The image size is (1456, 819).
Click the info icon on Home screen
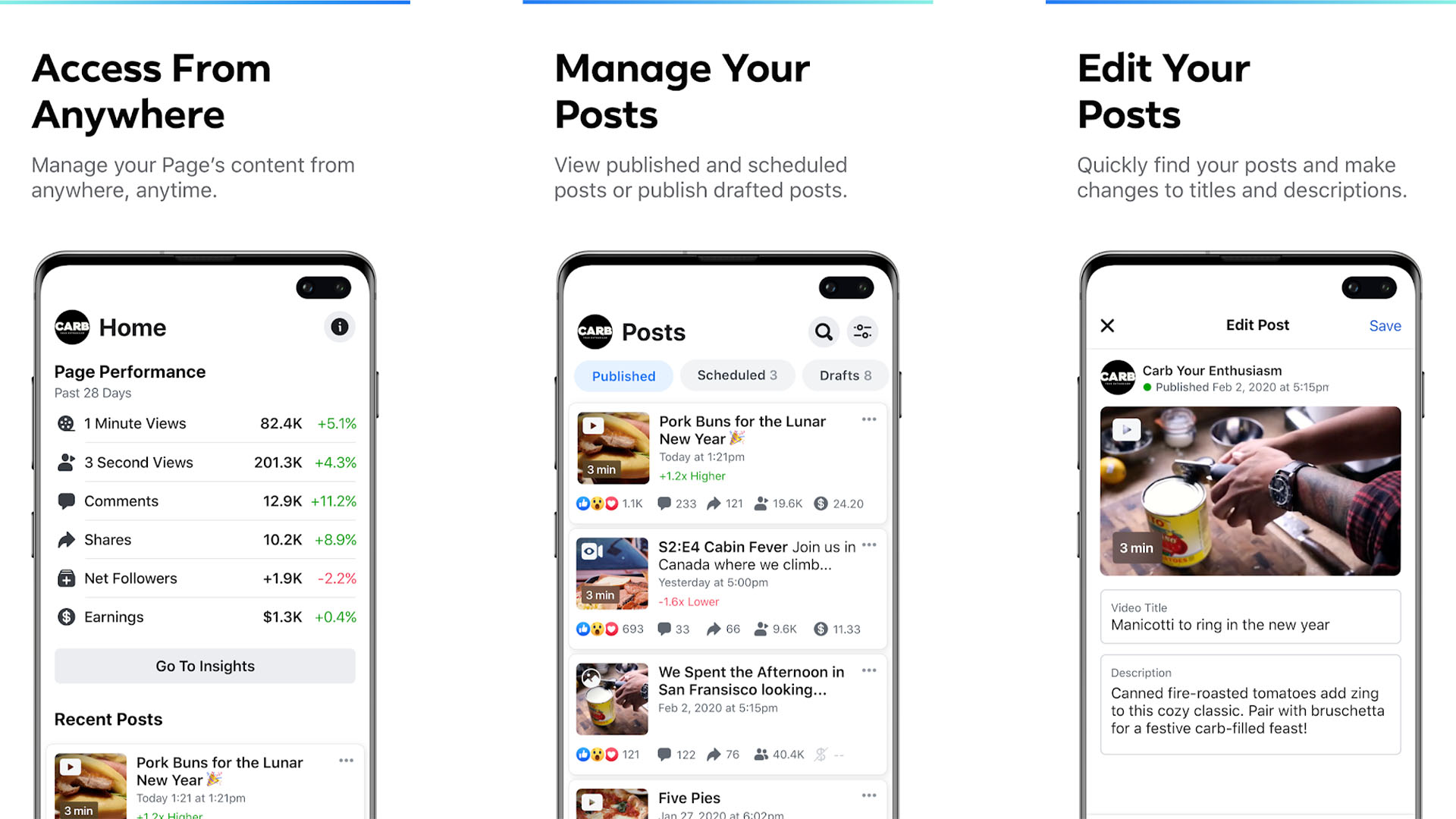click(x=340, y=326)
